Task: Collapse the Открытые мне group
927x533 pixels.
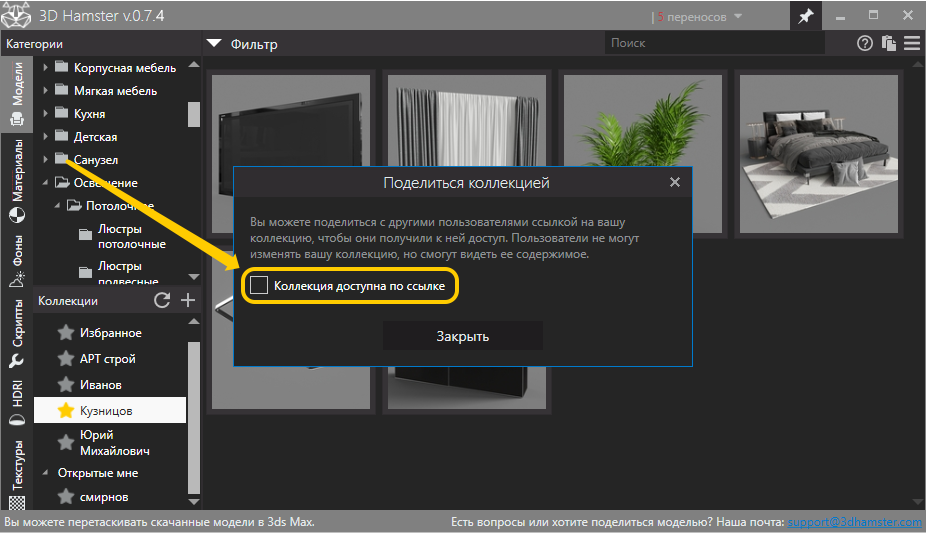Action: tap(46, 473)
